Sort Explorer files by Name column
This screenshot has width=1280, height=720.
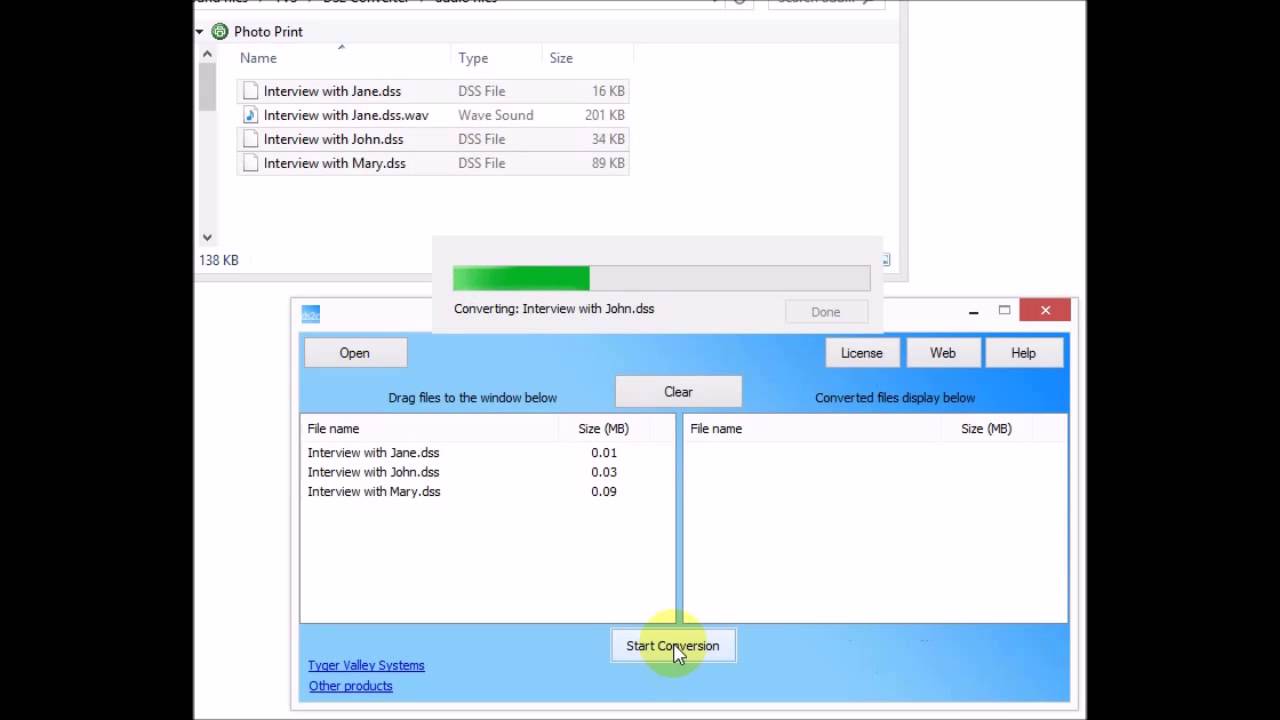tap(258, 58)
